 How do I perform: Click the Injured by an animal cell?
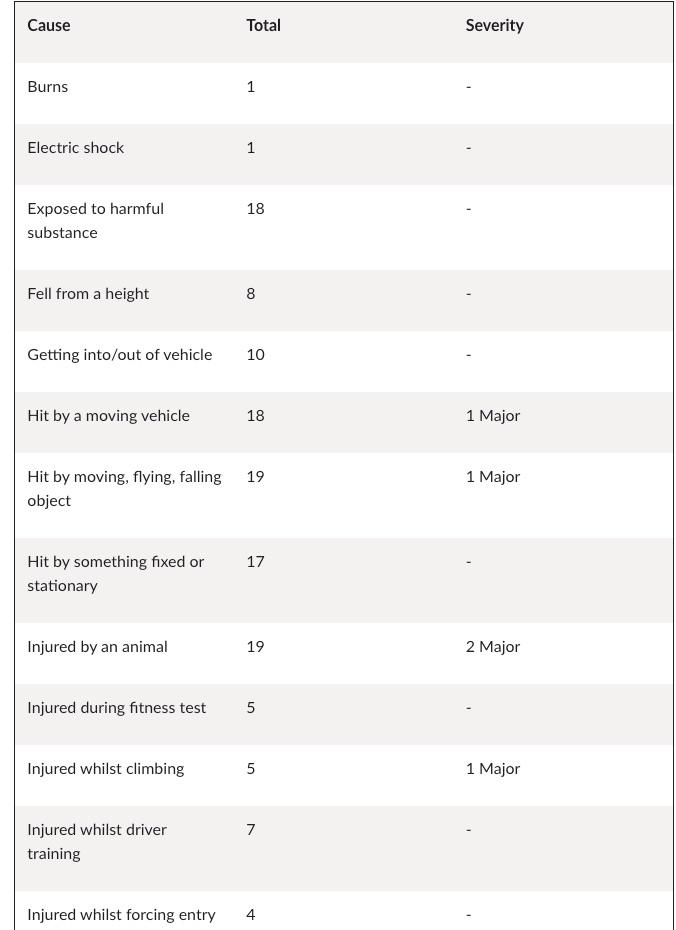point(97,647)
